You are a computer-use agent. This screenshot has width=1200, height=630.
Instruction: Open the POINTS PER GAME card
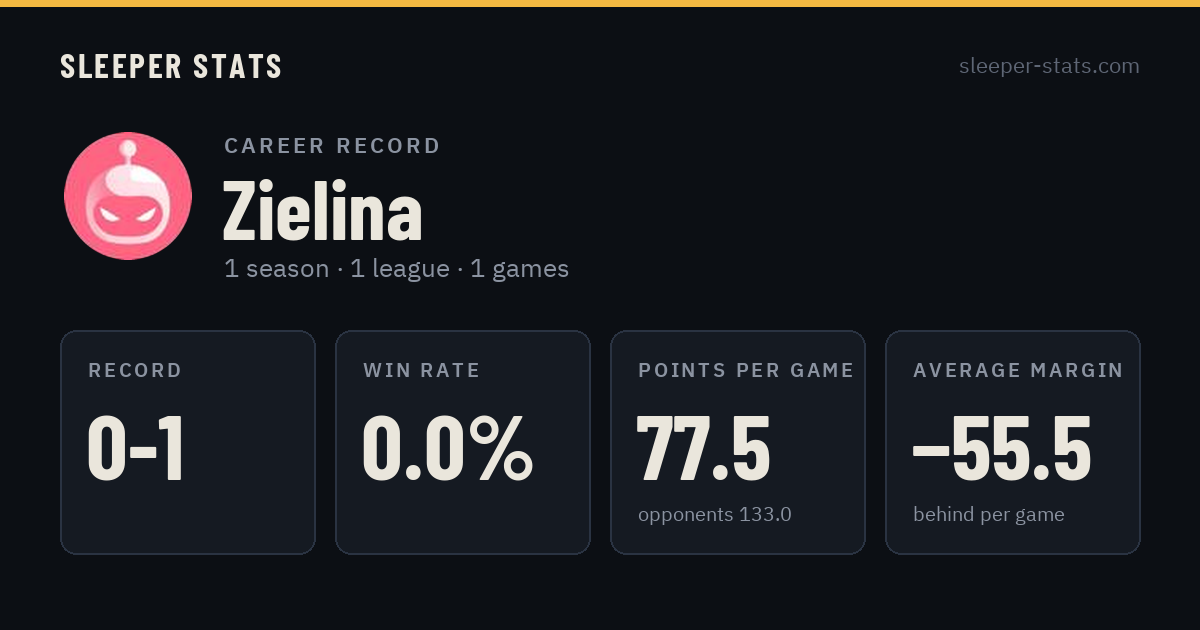tap(738, 442)
